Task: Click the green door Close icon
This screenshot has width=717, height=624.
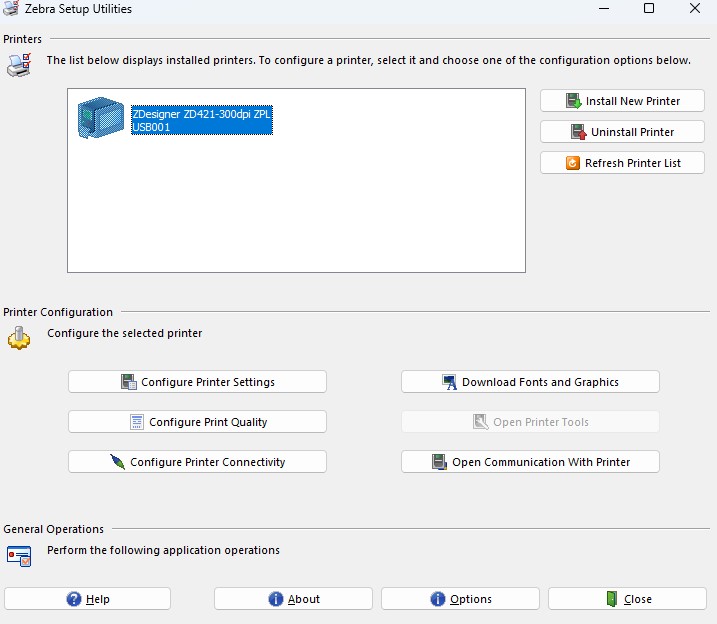Action: tap(611, 599)
